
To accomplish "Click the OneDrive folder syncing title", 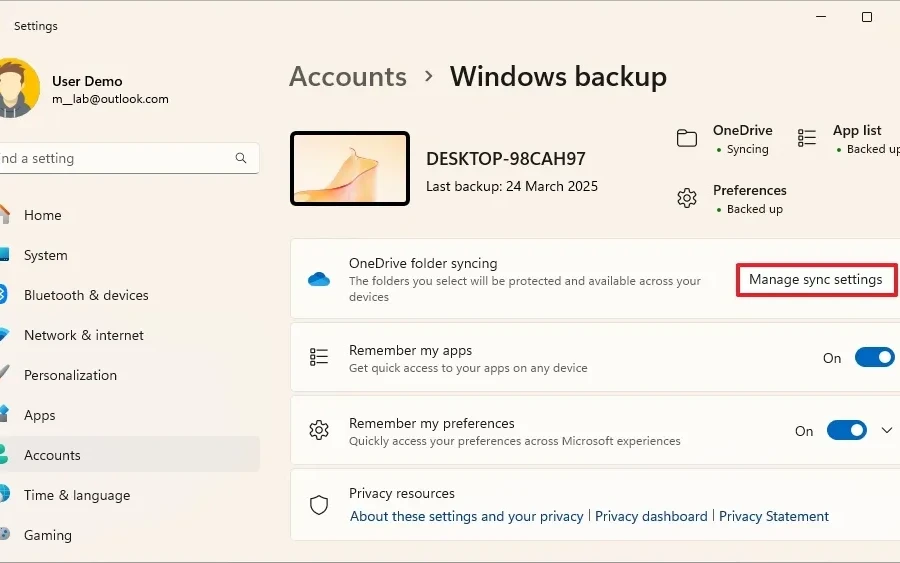I will [423, 263].
